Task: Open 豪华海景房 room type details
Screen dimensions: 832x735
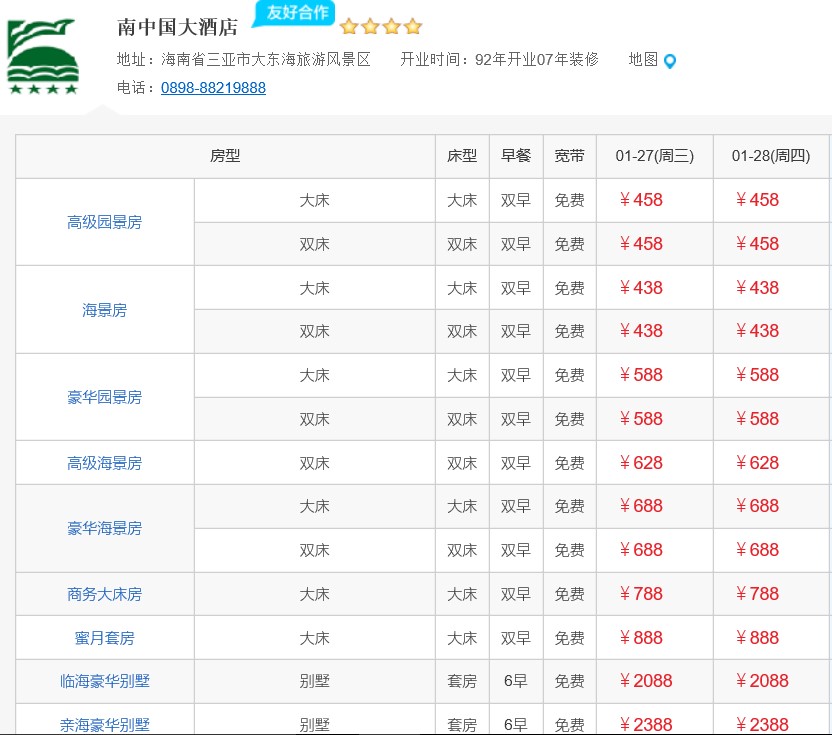Action: (x=104, y=528)
